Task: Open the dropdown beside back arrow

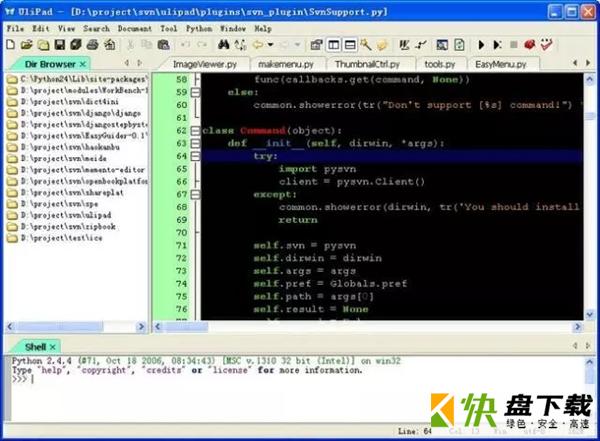Action: (x=271, y=45)
